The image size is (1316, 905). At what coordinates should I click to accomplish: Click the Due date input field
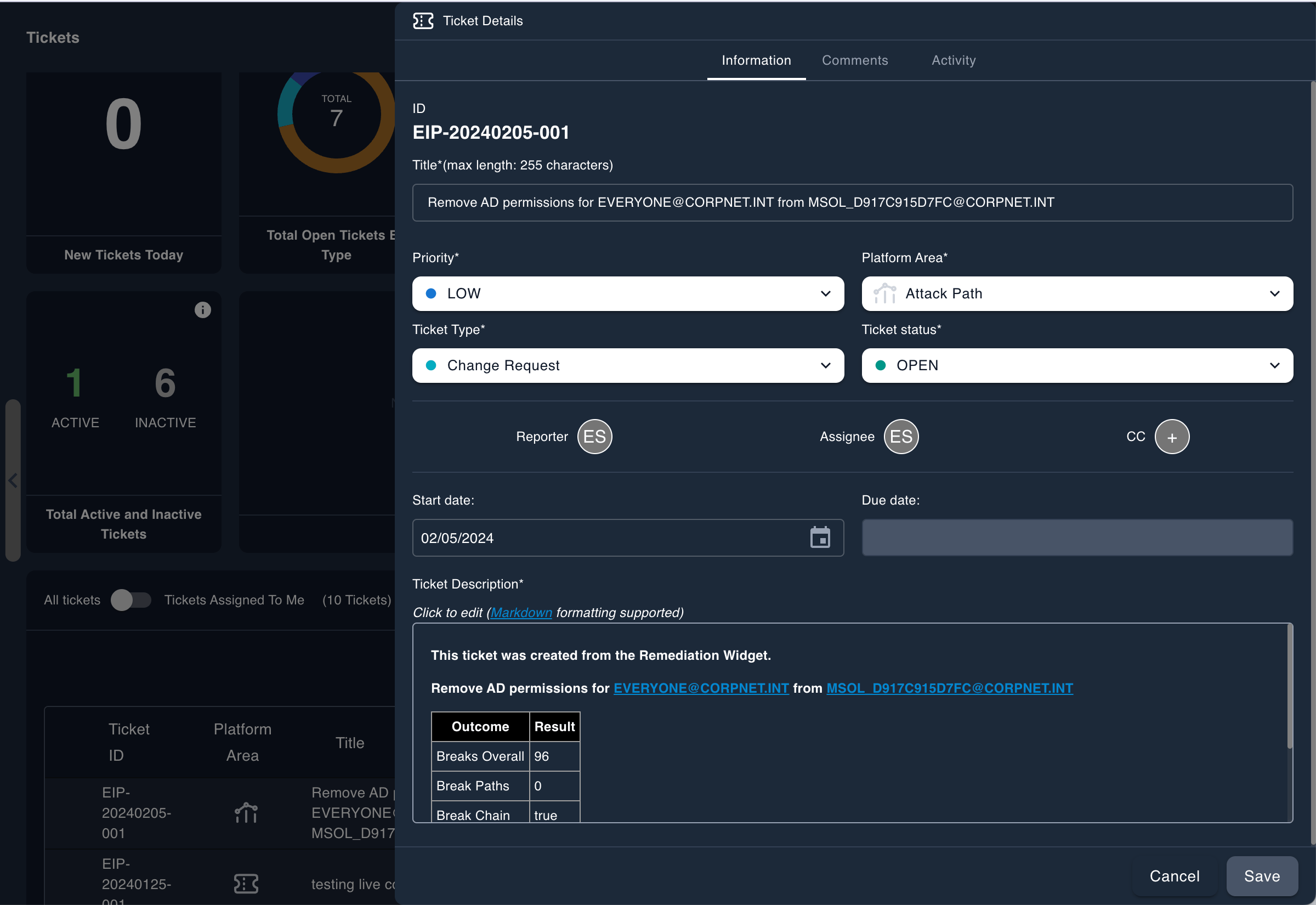pyautogui.click(x=1077, y=538)
